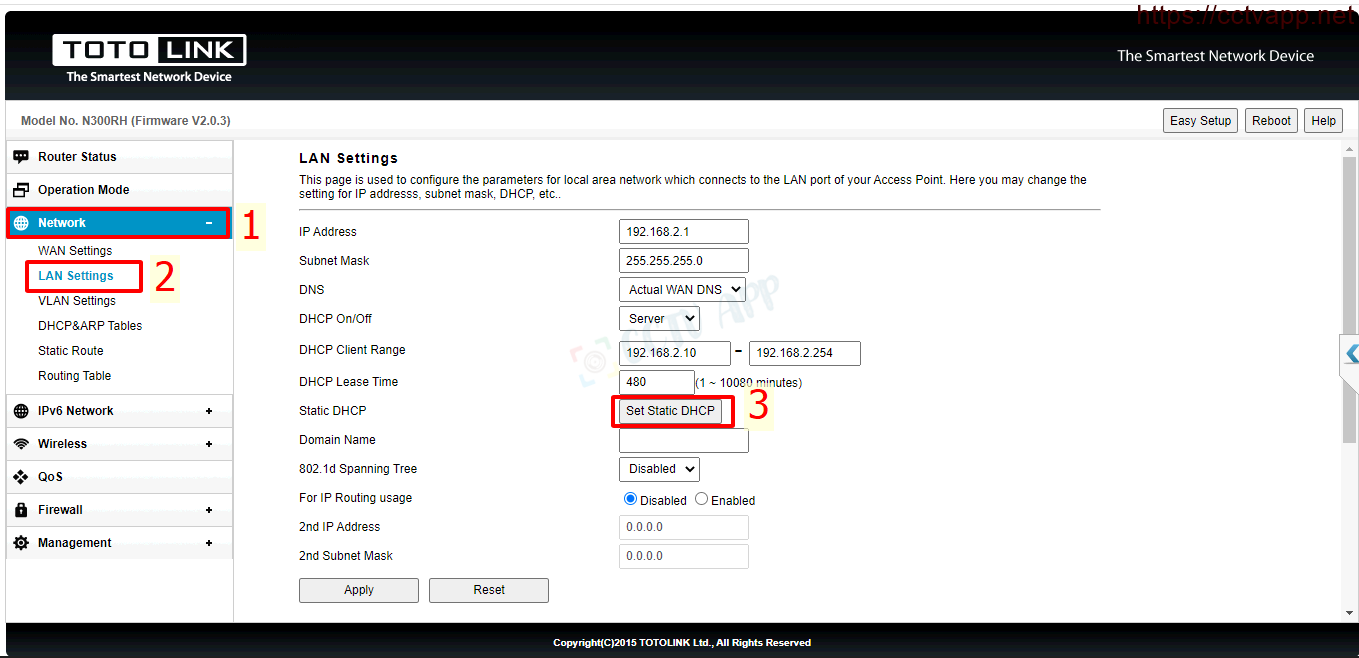Expand the Wireless menu section
This screenshot has width=1359, height=658.
click(209, 444)
